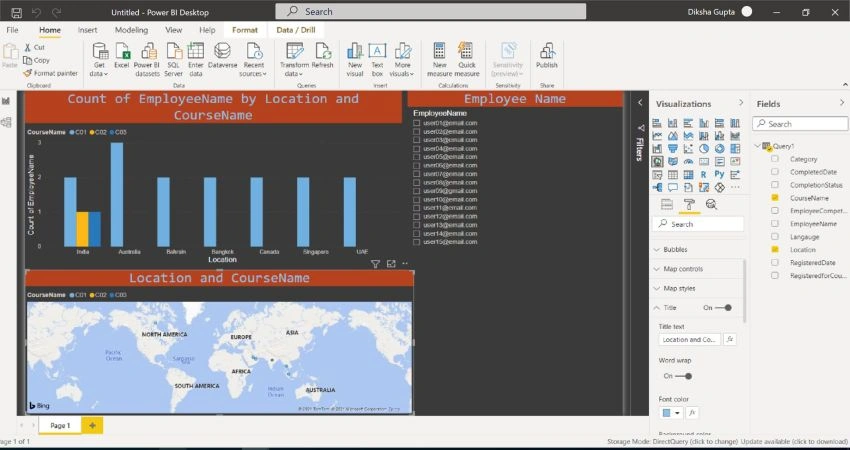Open the Font color swatch picker
Image resolution: width=850 pixels, height=450 pixels.
(671, 413)
